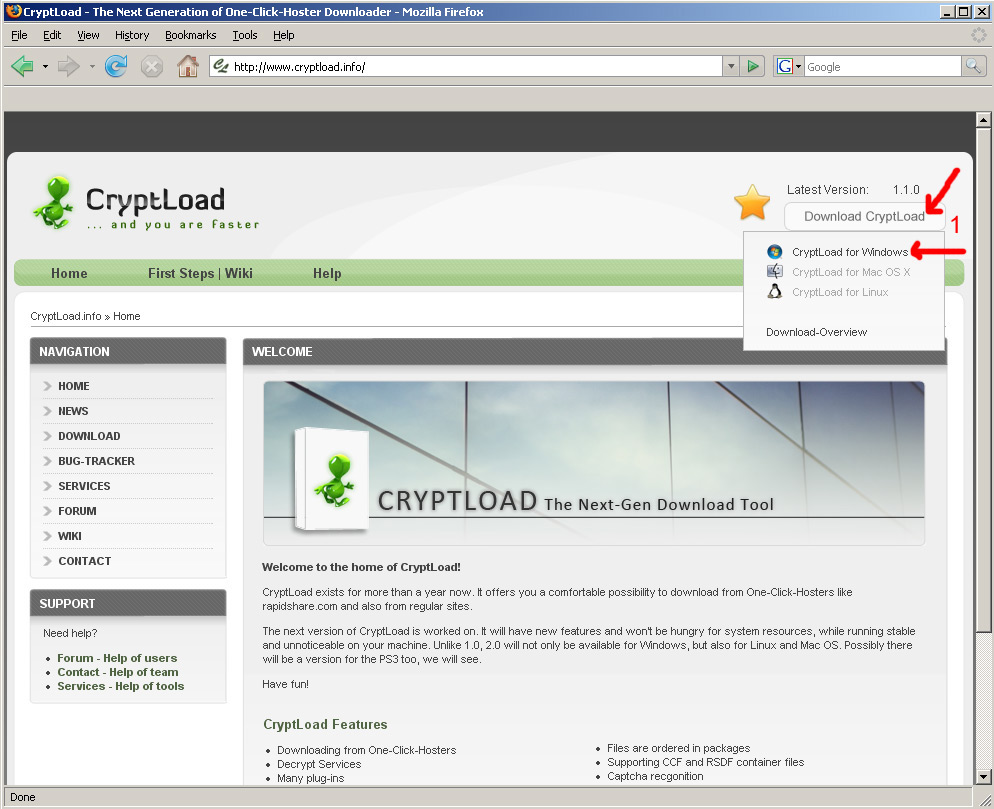Click the grey Forward arrow button

click(68, 66)
